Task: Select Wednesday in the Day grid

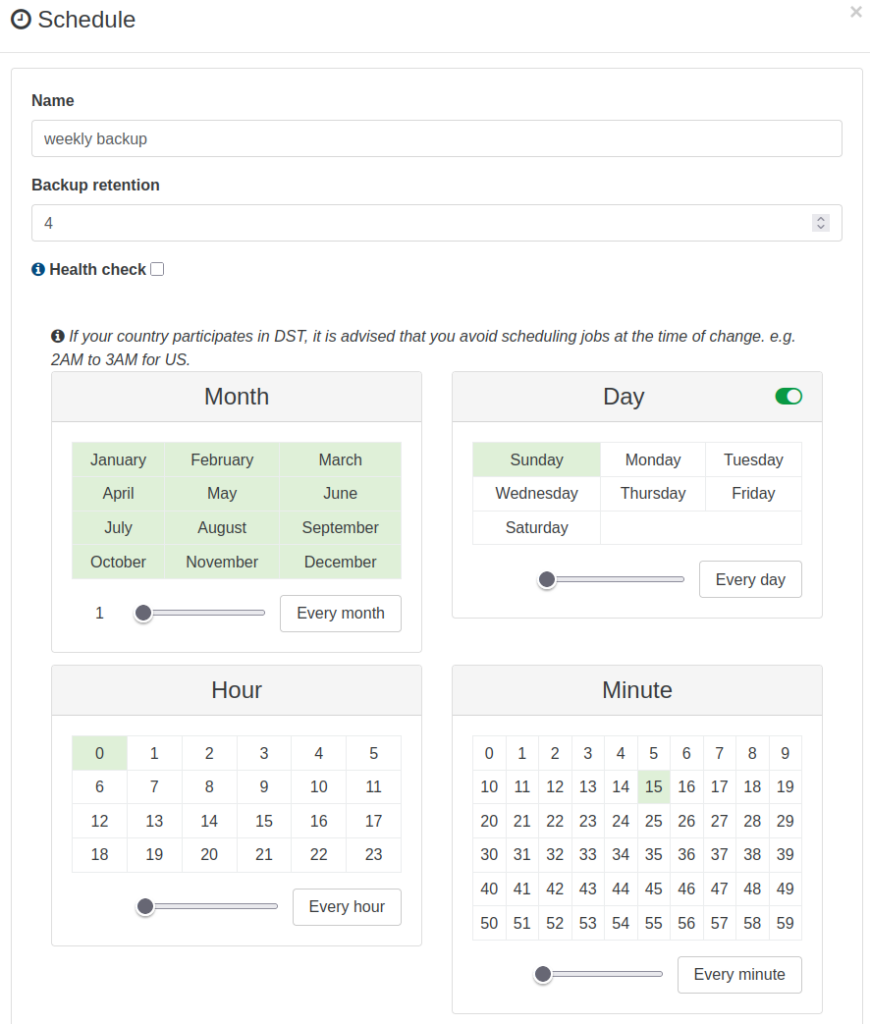Action: [x=536, y=493]
